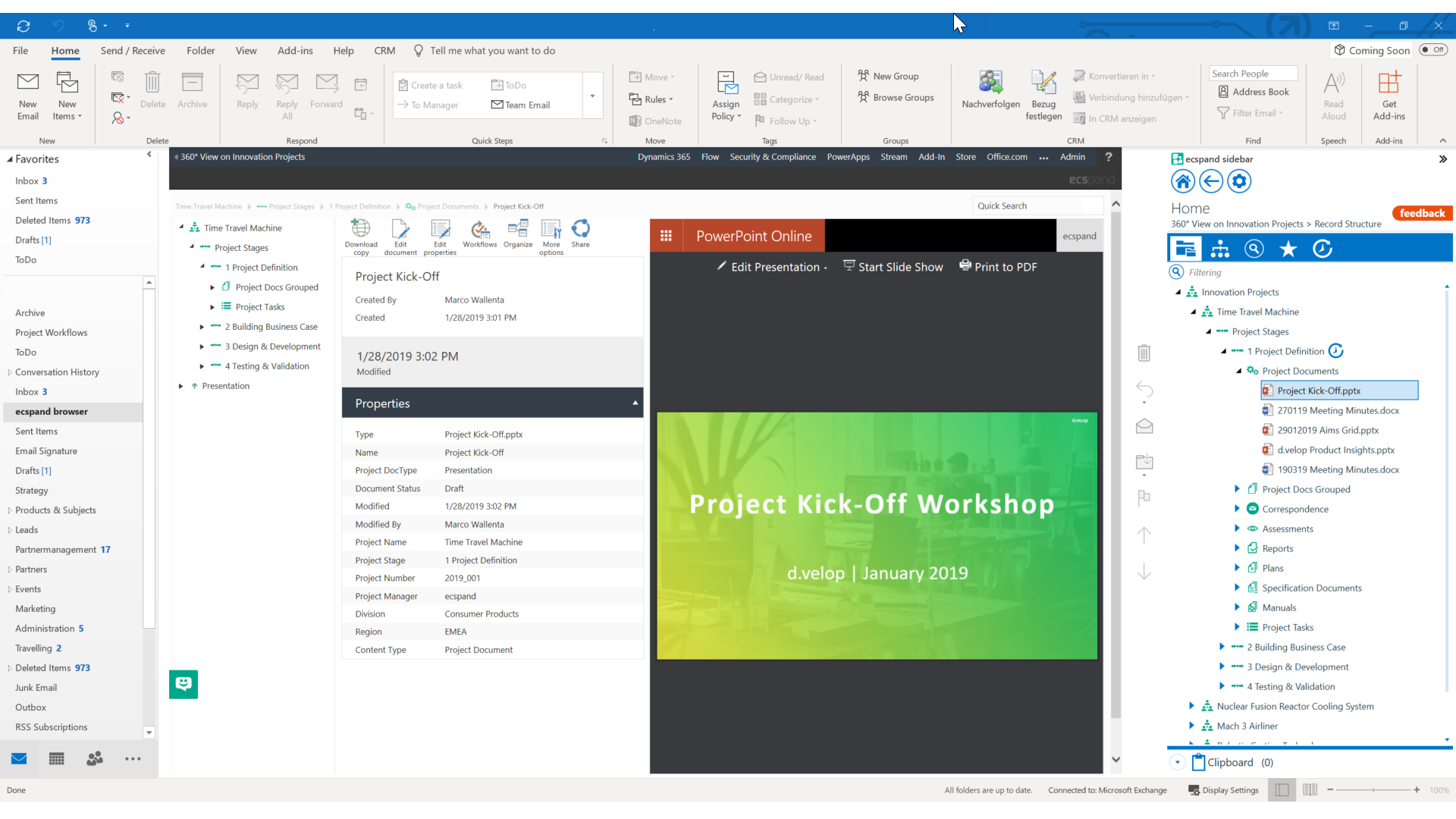Expand Project Docs Grouped in sidebar tree
The image size is (1456, 819).
[1237, 489]
